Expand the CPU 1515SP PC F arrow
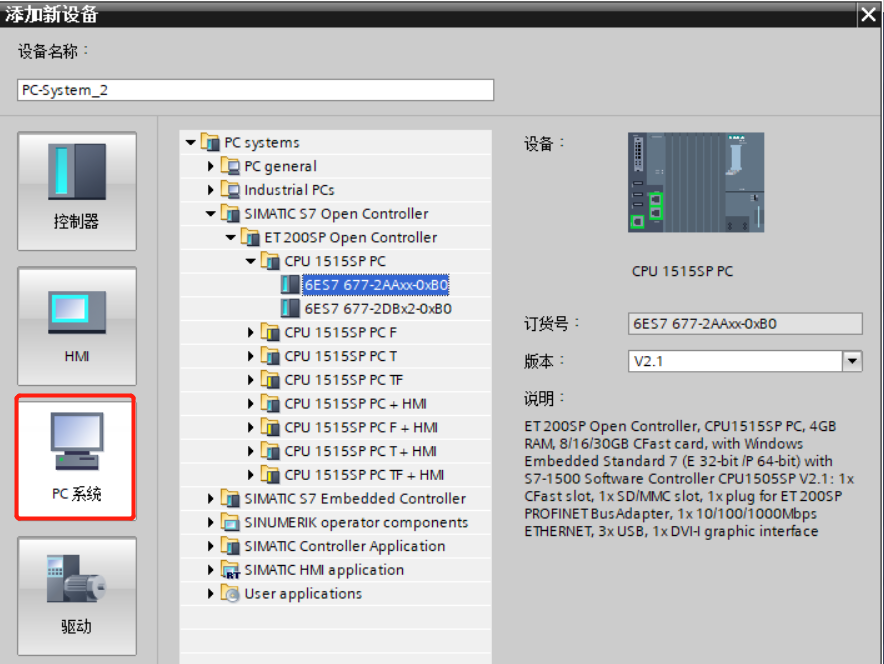 (x=251, y=333)
